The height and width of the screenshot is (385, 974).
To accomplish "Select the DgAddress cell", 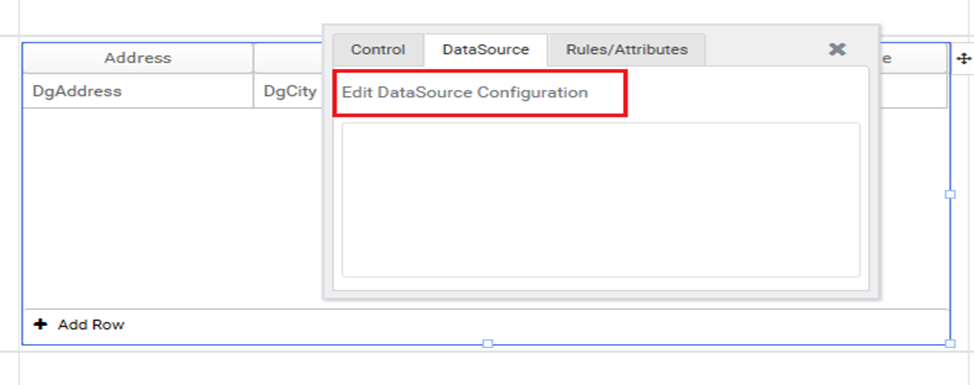I will pos(138,91).
